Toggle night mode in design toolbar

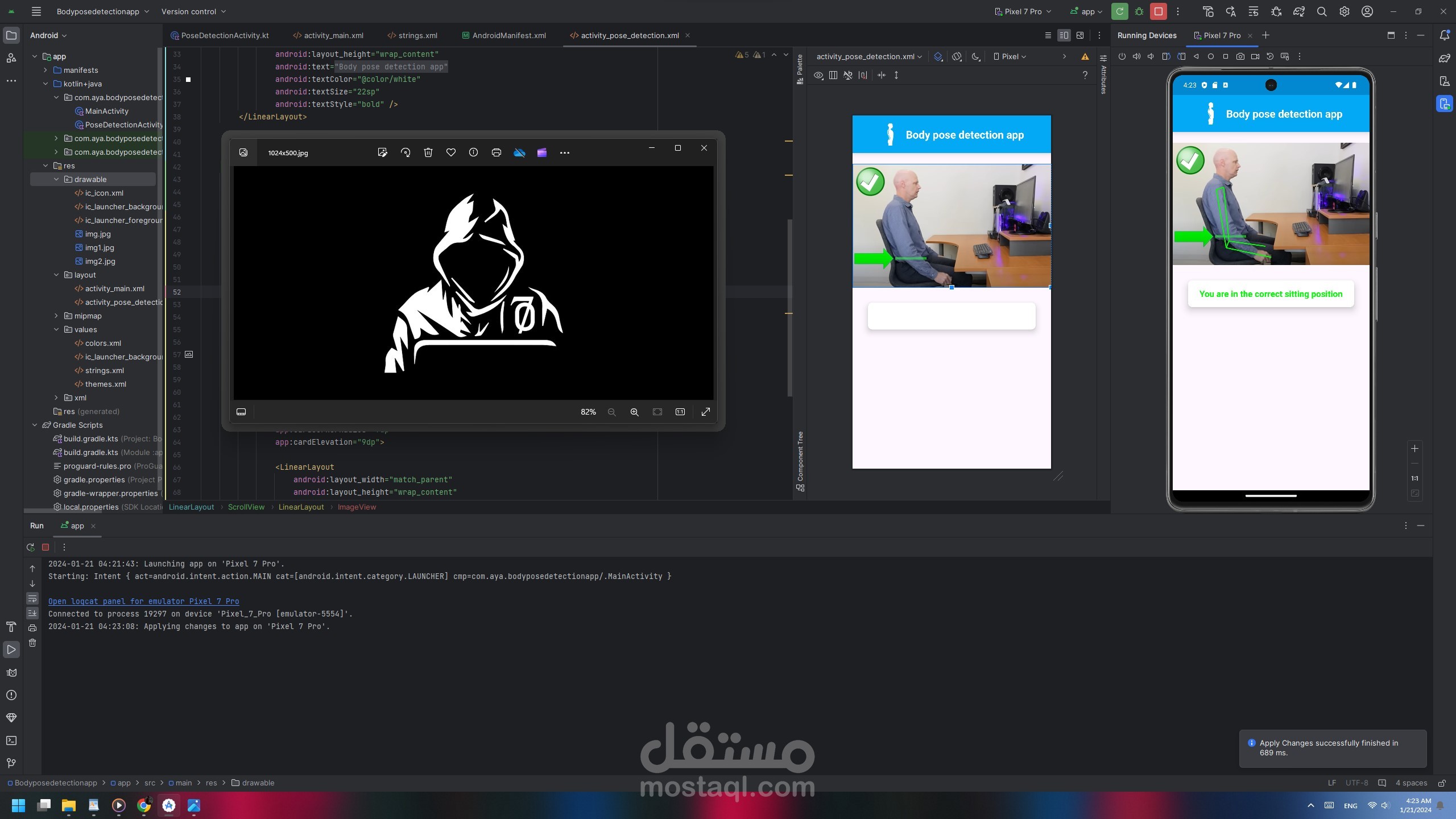(x=976, y=56)
